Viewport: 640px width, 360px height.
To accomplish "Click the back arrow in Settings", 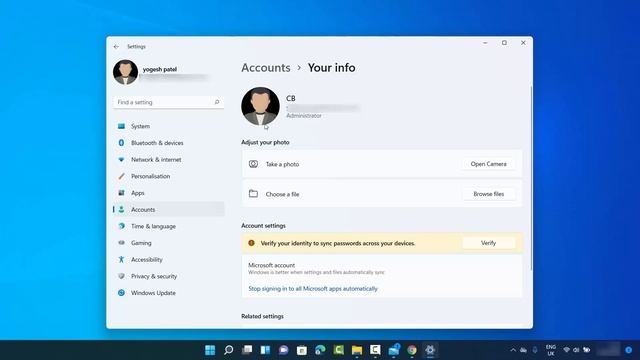I will click(x=116, y=47).
